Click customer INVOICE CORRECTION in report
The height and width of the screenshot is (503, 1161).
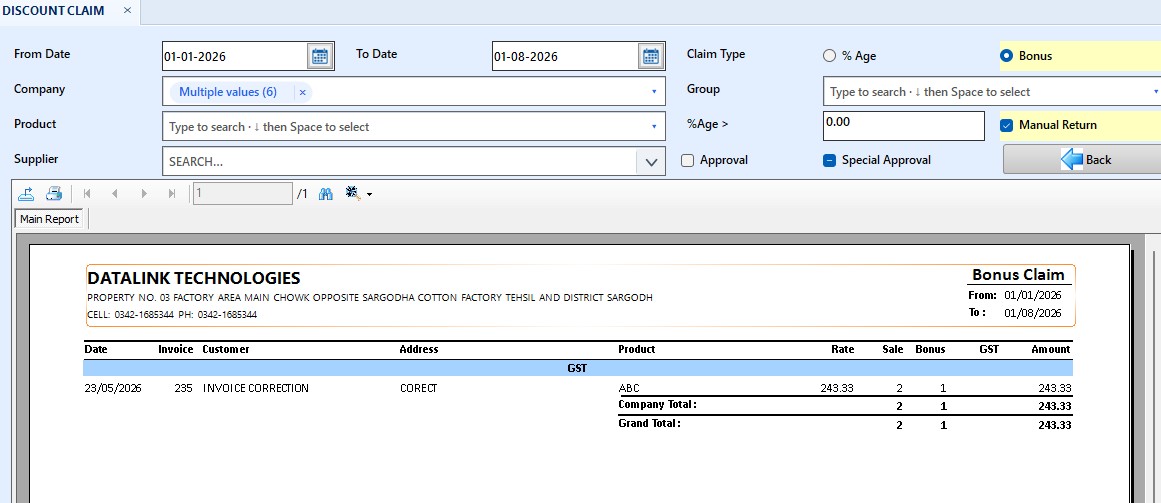pyautogui.click(x=255, y=388)
